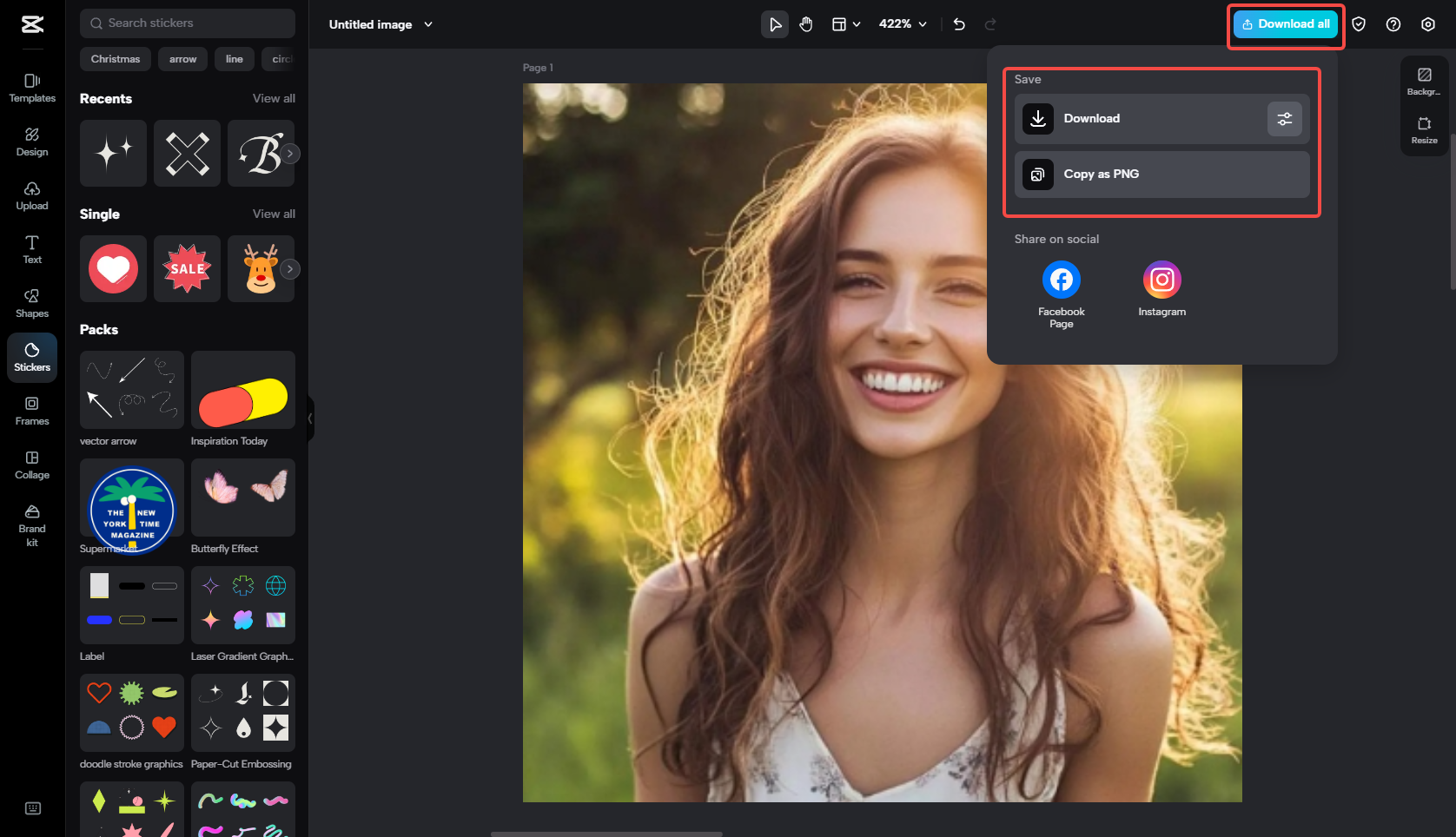Screen dimensions: 1456x837
Task: Switch to the Templates sidebar tab
Action: (x=32, y=88)
